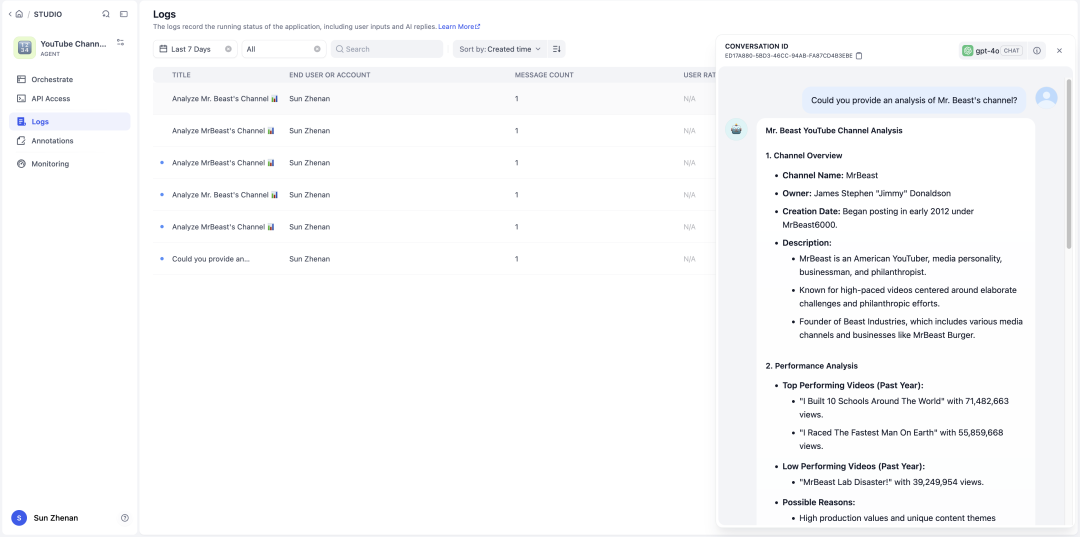Click user message about Mr. Beast's channel
The width and height of the screenshot is (1080, 537).
pyautogui.click(x=914, y=100)
